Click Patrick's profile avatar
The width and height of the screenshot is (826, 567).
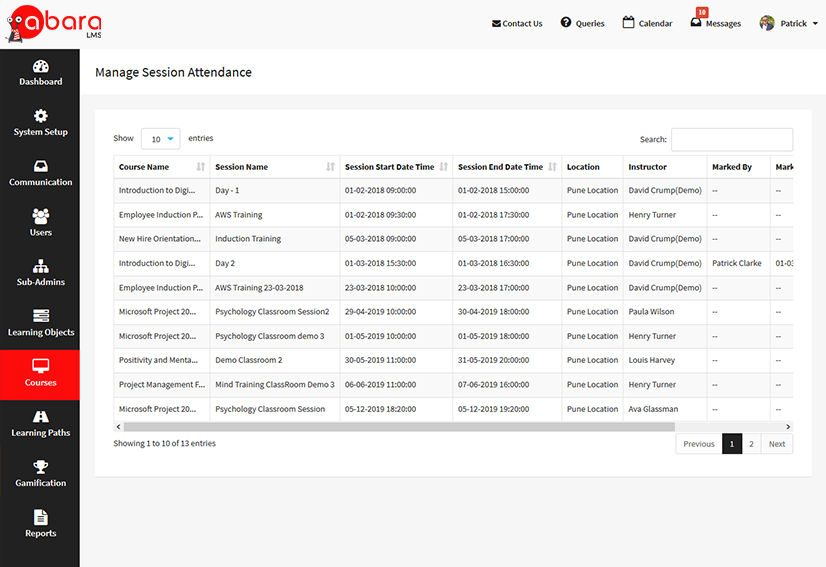click(767, 23)
